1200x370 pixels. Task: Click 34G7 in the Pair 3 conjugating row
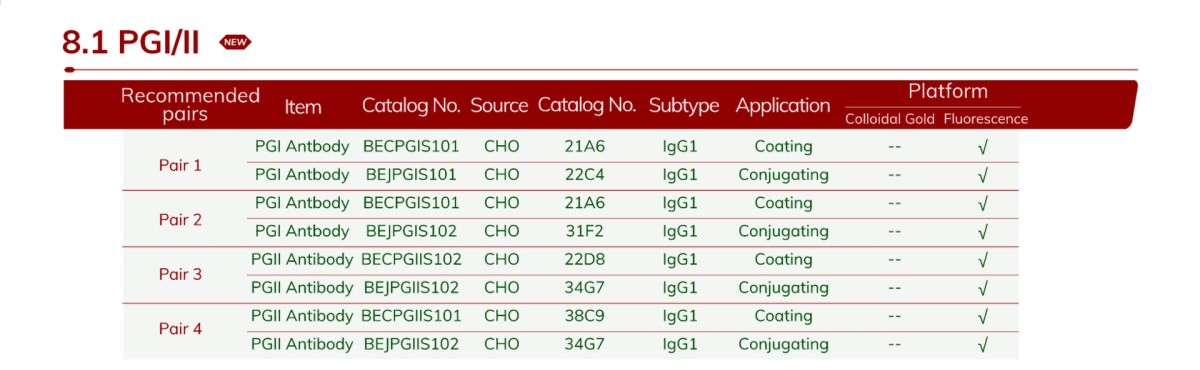pyautogui.click(x=585, y=288)
